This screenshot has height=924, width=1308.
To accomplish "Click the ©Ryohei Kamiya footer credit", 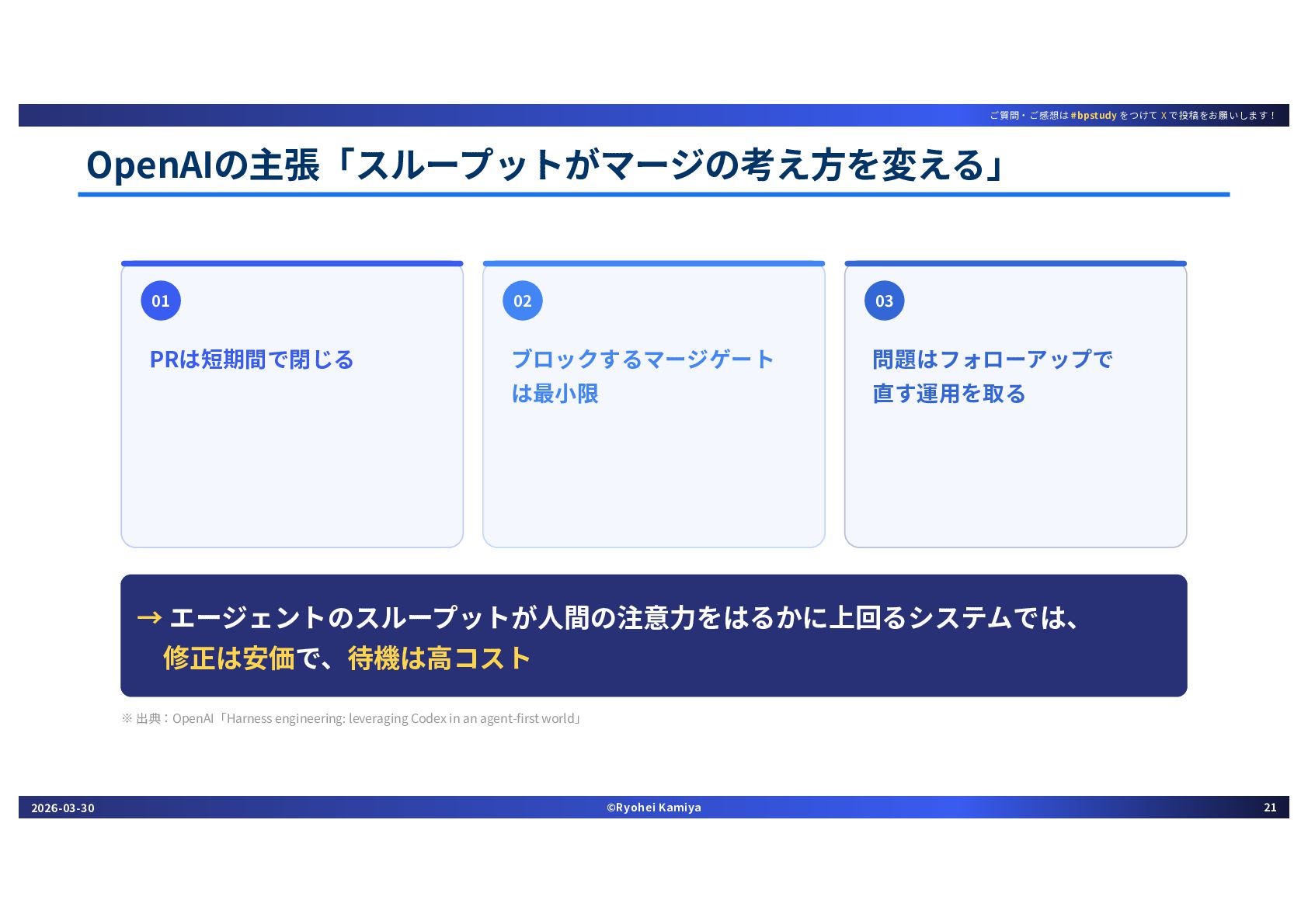I will click(654, 808).
